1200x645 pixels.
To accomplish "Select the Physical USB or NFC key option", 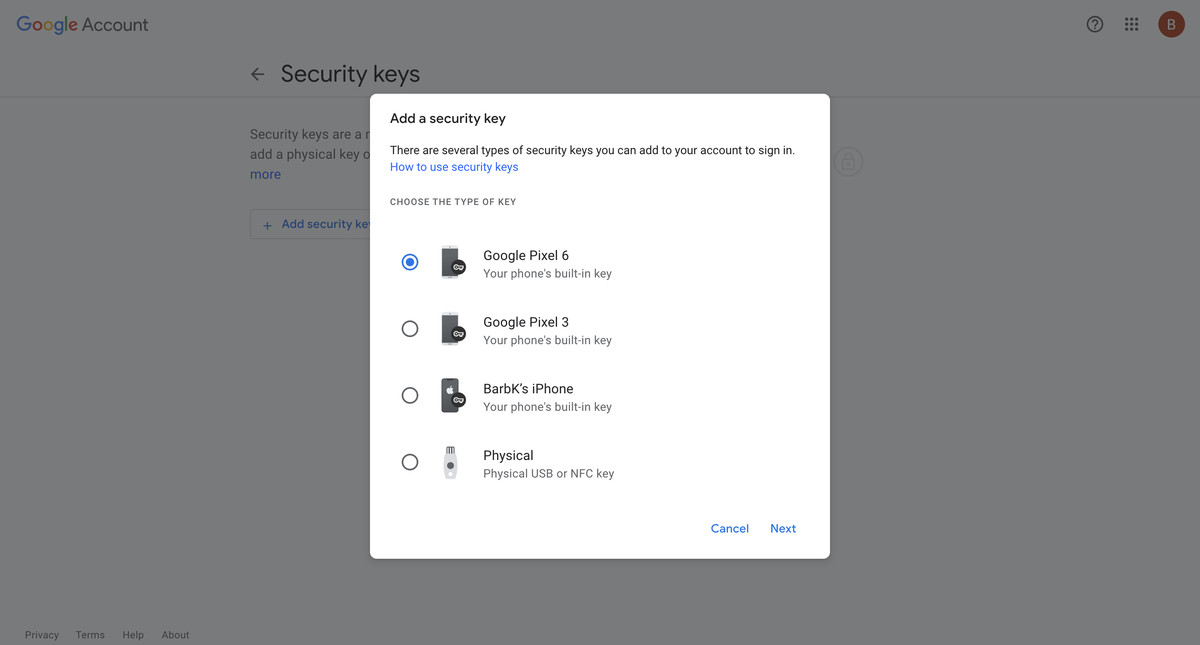I will [x=409, y=461].
